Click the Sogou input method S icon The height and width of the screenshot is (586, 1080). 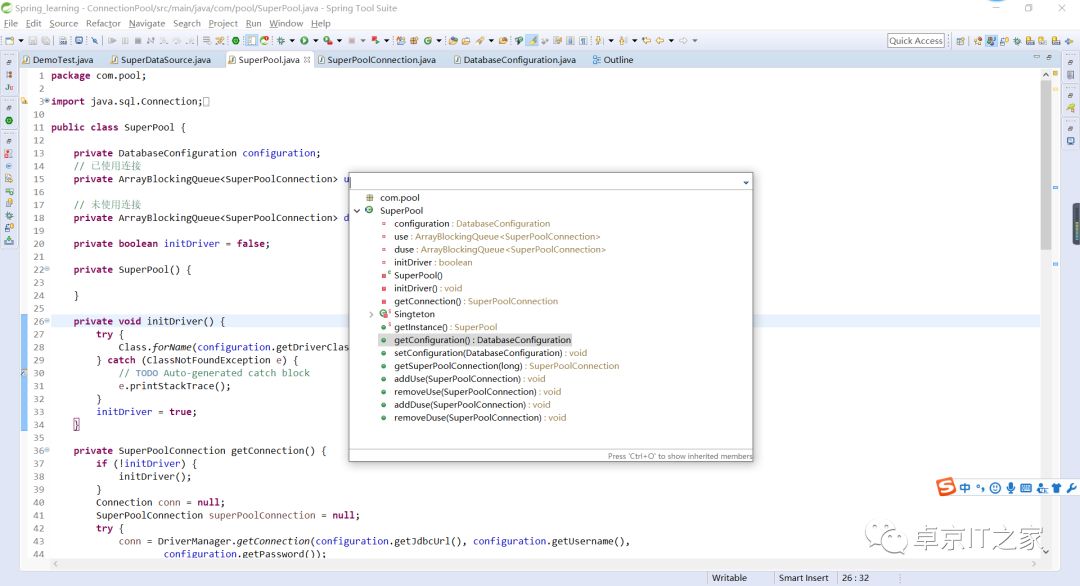coord(945,487)
